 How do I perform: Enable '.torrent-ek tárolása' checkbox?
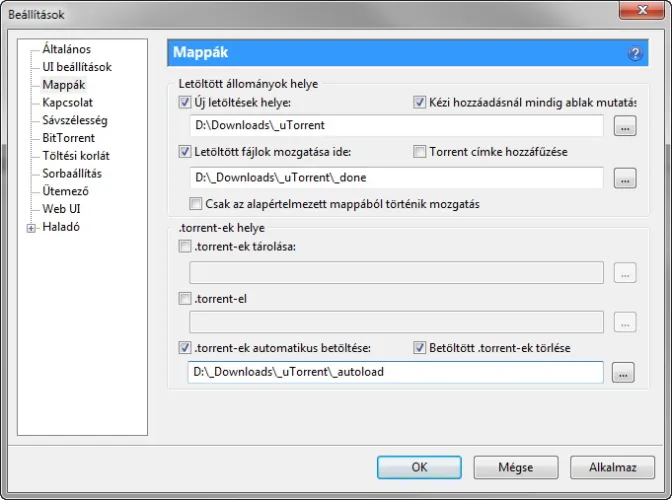tap(185, 246)
